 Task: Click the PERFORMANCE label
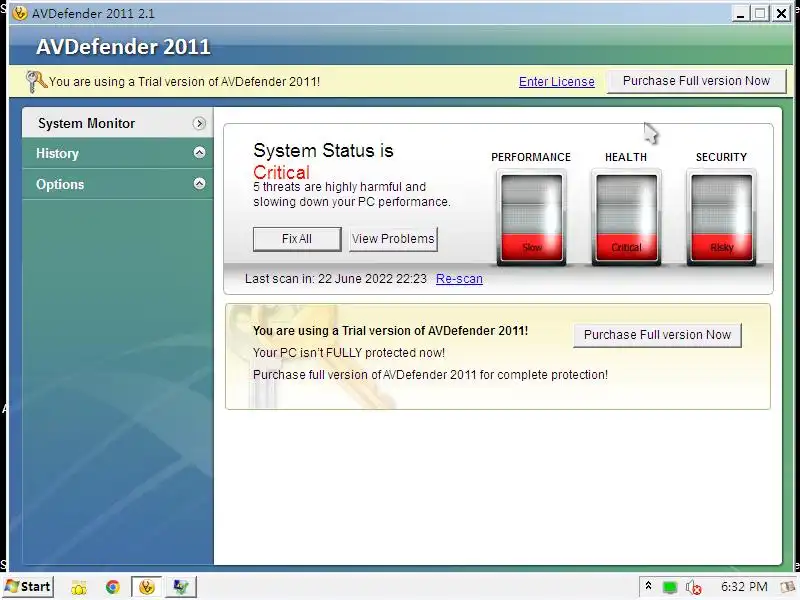click(531, 157)
